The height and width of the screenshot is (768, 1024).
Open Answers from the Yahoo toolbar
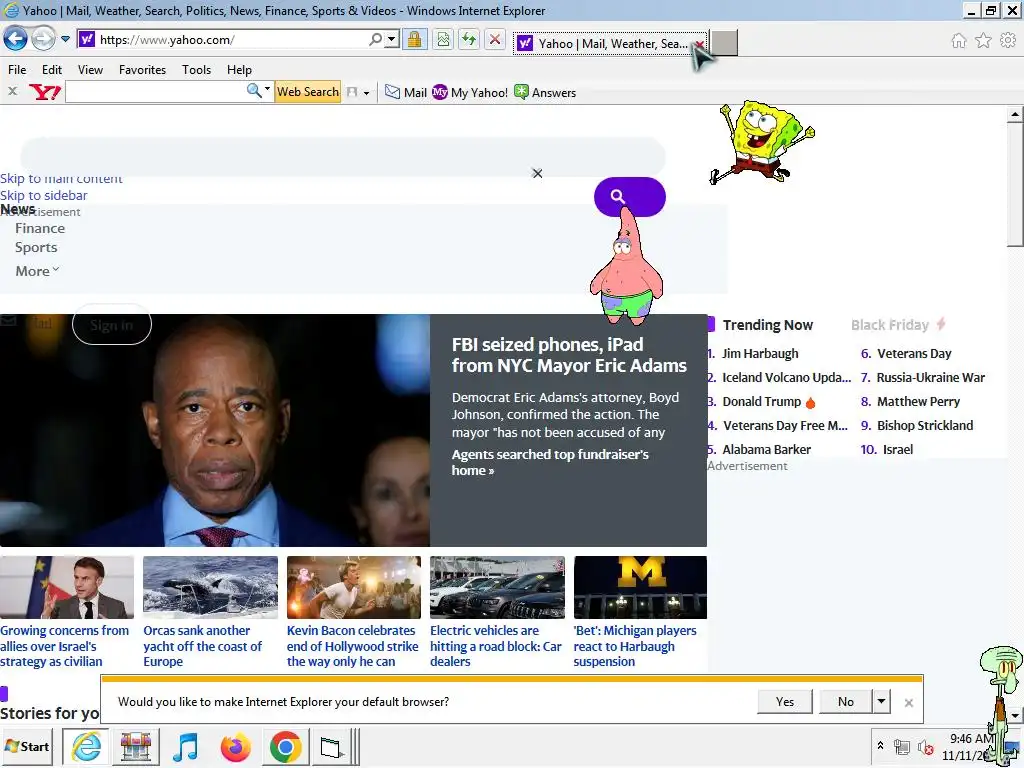[545, 92]
